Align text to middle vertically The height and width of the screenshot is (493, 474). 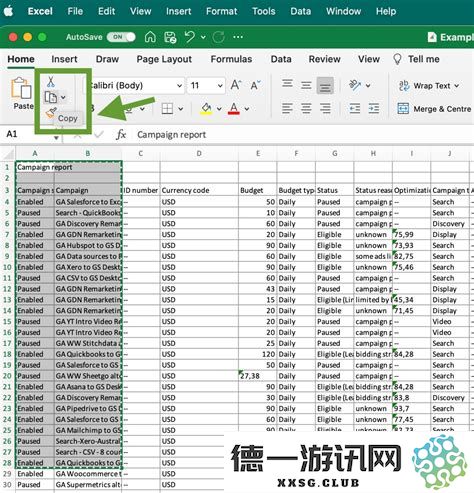click(306, 85)
